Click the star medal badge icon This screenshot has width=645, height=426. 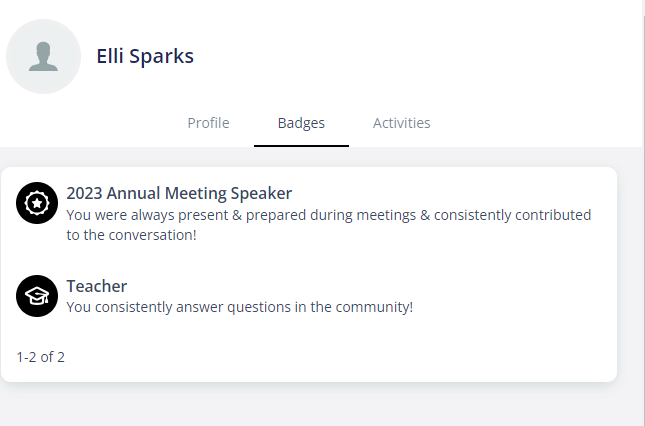[37, 203]
